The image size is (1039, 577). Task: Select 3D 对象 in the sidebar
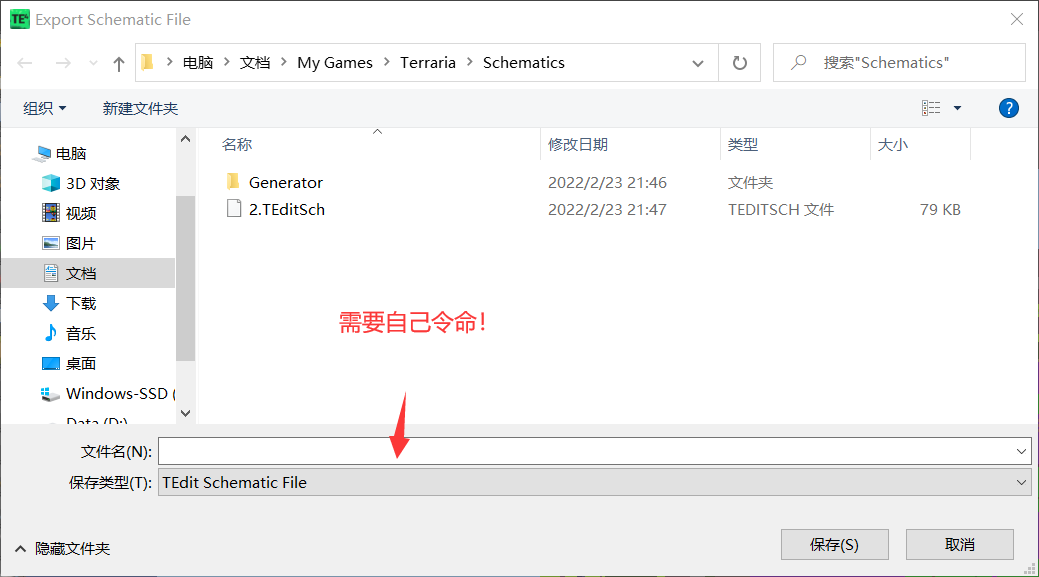click(x=92, y=183)
